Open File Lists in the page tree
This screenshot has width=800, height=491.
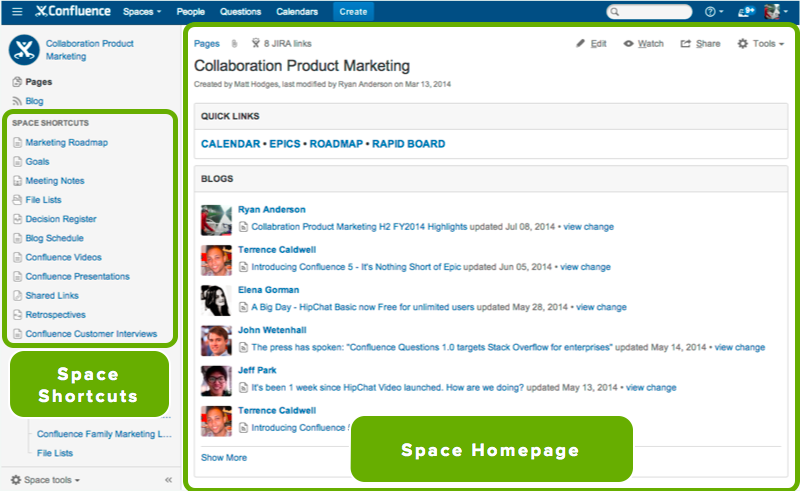[x=55, y=453]
